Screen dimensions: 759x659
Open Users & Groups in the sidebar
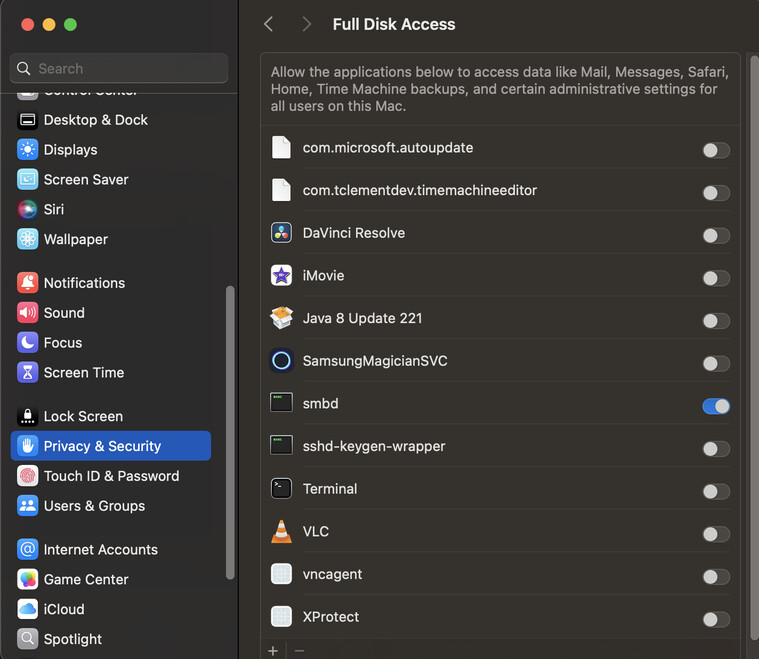pos(94,506)
